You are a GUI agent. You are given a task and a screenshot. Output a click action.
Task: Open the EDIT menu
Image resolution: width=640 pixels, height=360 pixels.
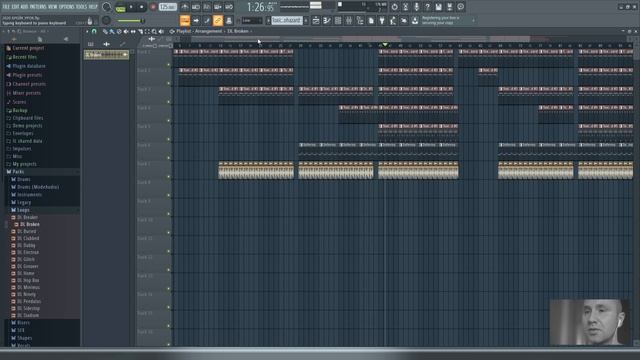16,7
